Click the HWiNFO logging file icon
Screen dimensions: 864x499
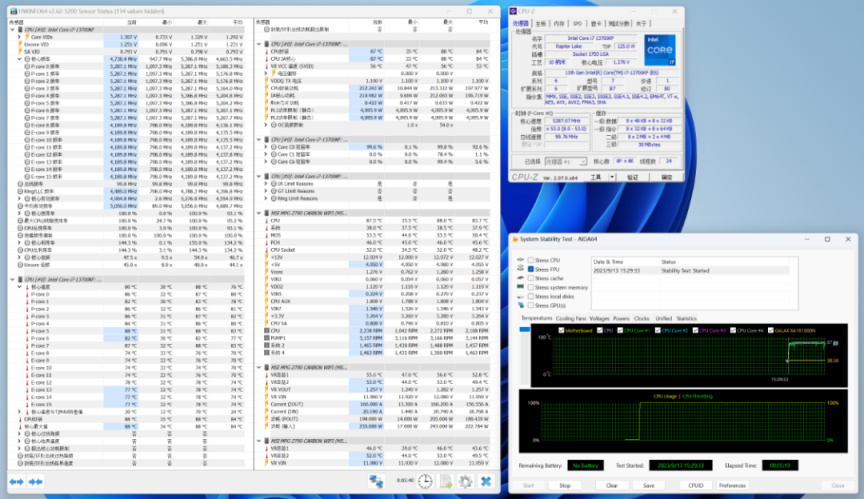click(445, 481)
